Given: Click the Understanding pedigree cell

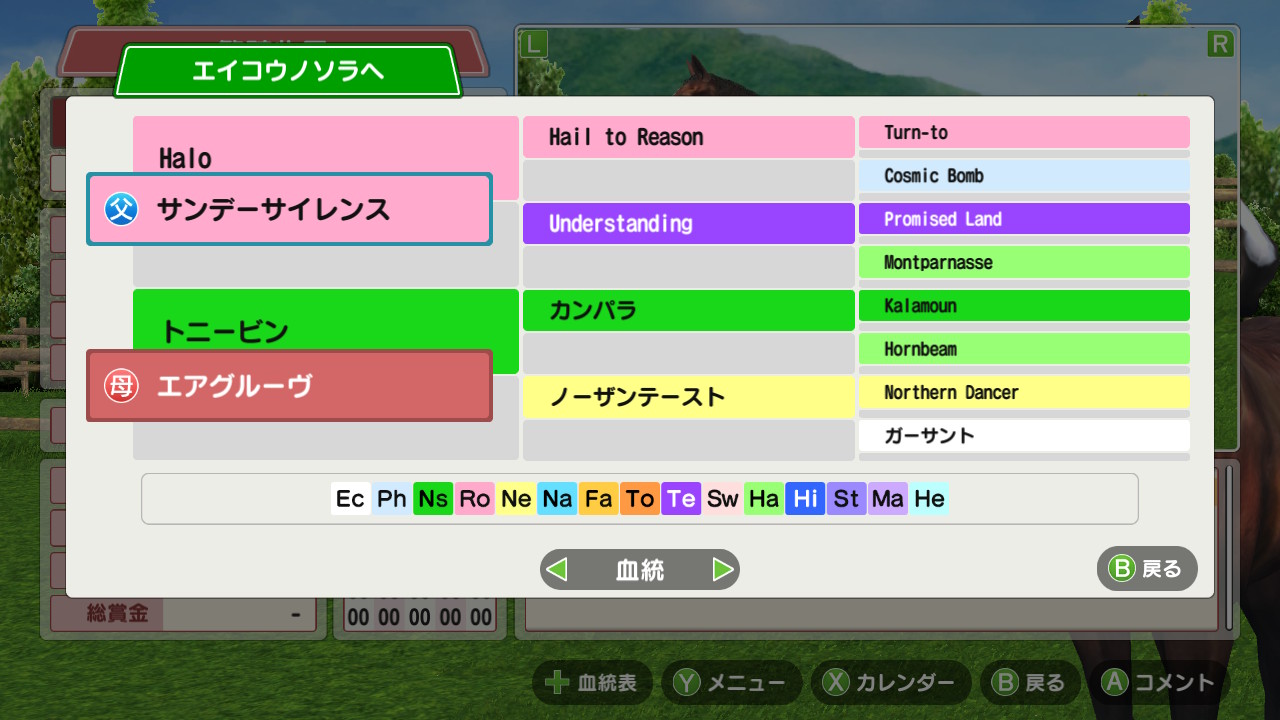Looking at the screenshot, I should coord(689,223).
